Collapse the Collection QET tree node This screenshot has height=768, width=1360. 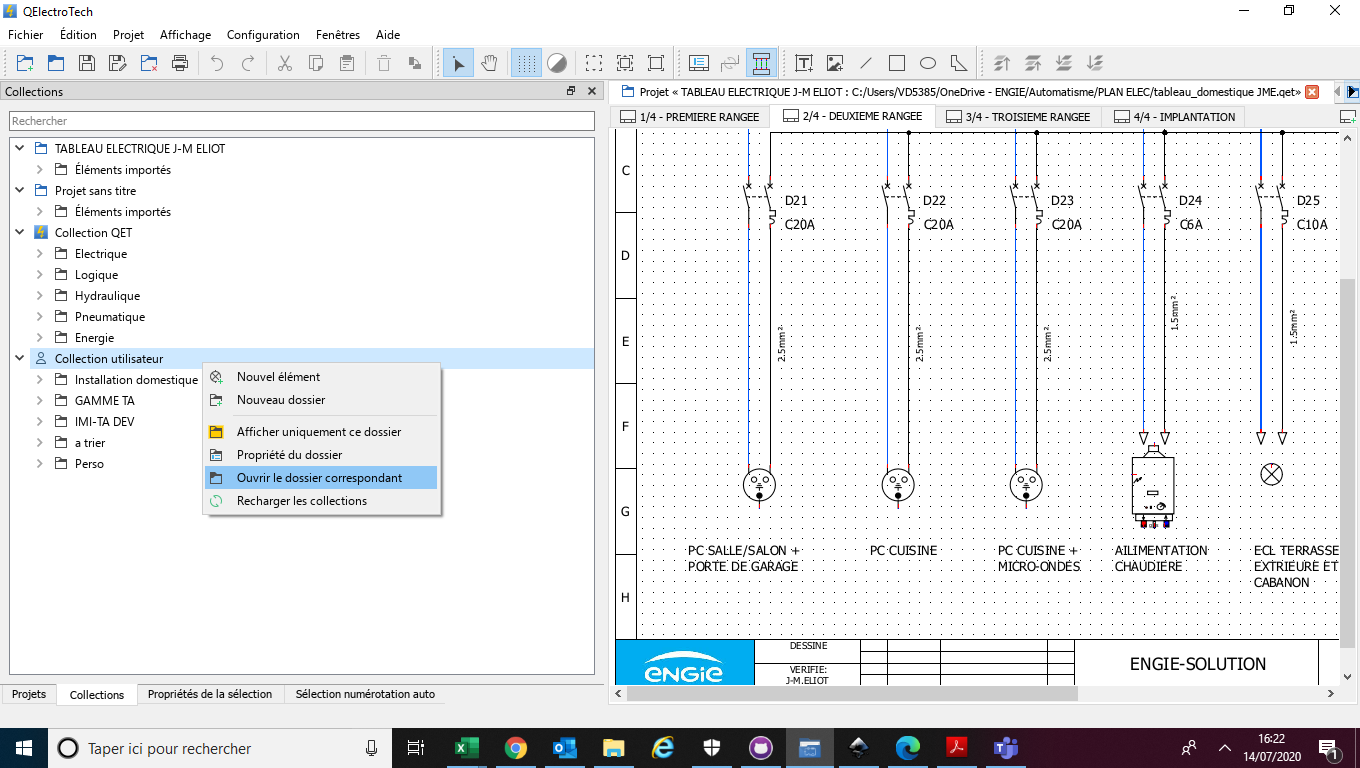(20, 233)
